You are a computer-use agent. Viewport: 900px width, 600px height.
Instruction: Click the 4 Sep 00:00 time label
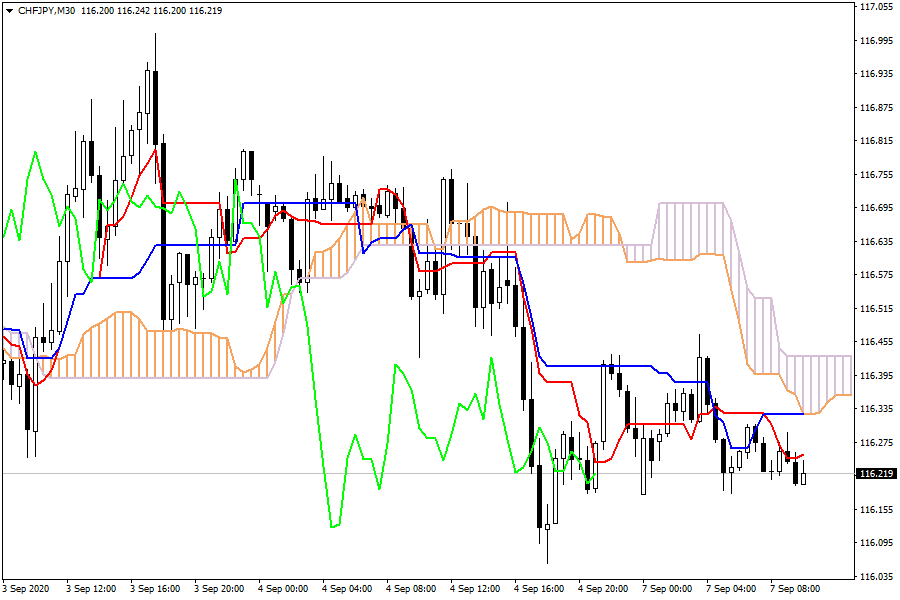point(282,588)
